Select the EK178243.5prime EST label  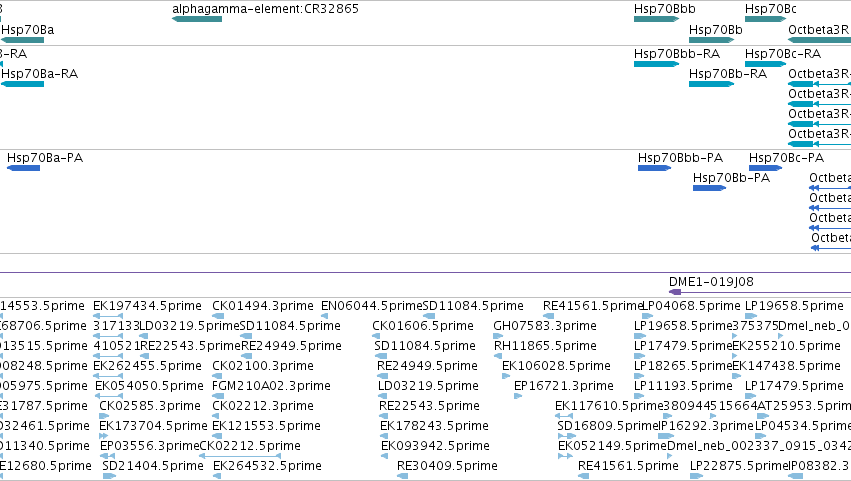434,426
